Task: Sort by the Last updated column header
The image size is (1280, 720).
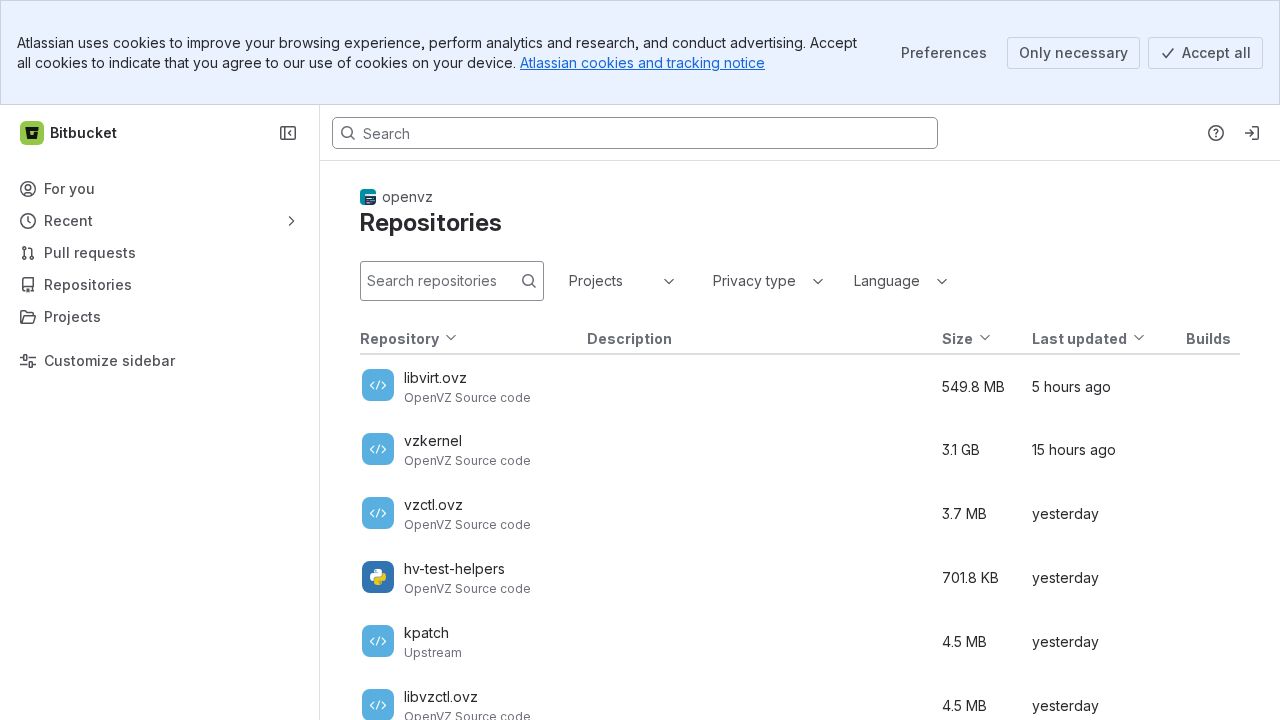Action: point(1088,339)
